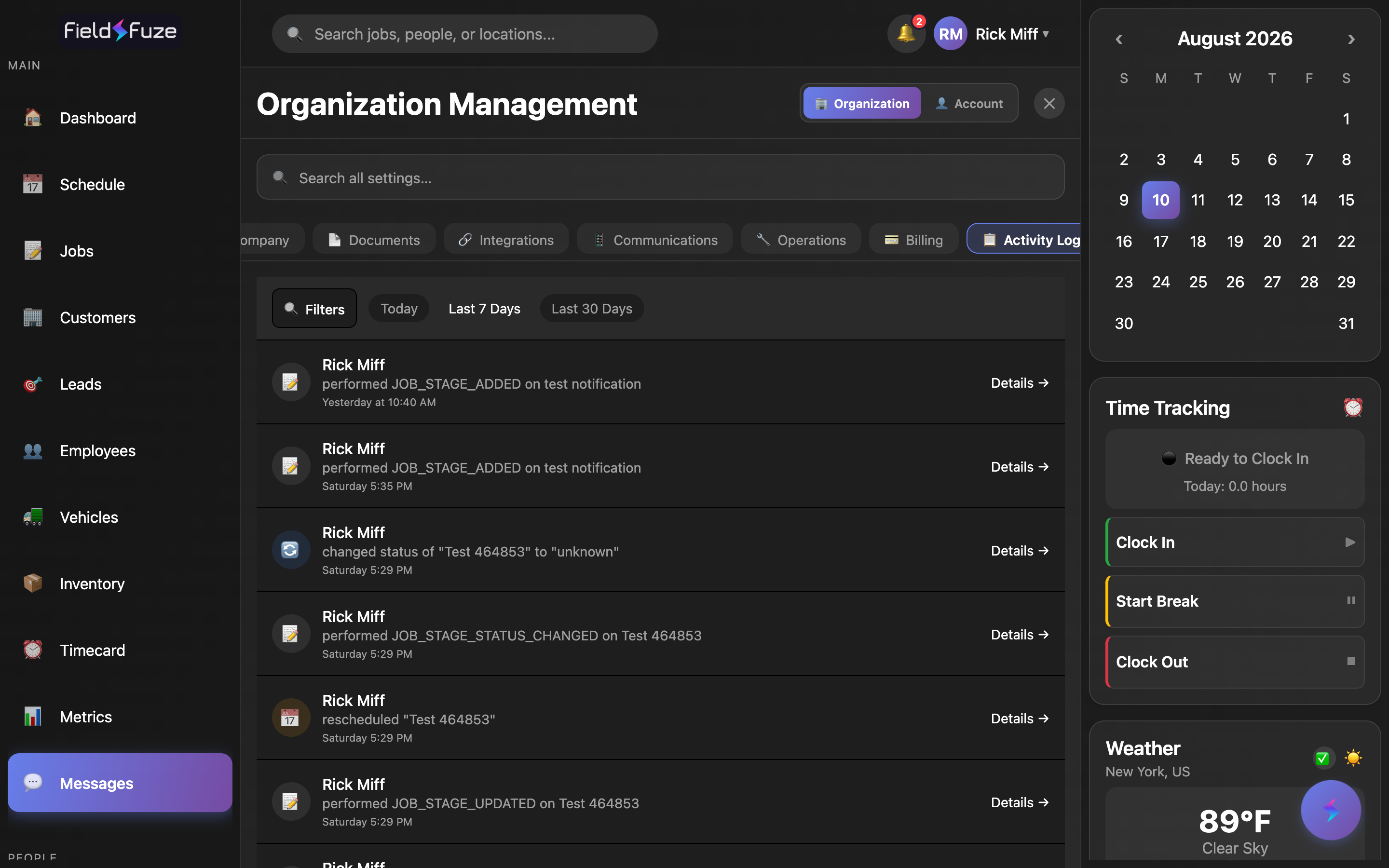Screen dimensions: 1389x868
Task: Click the weather sun icon
Action: click(1353, 759)
